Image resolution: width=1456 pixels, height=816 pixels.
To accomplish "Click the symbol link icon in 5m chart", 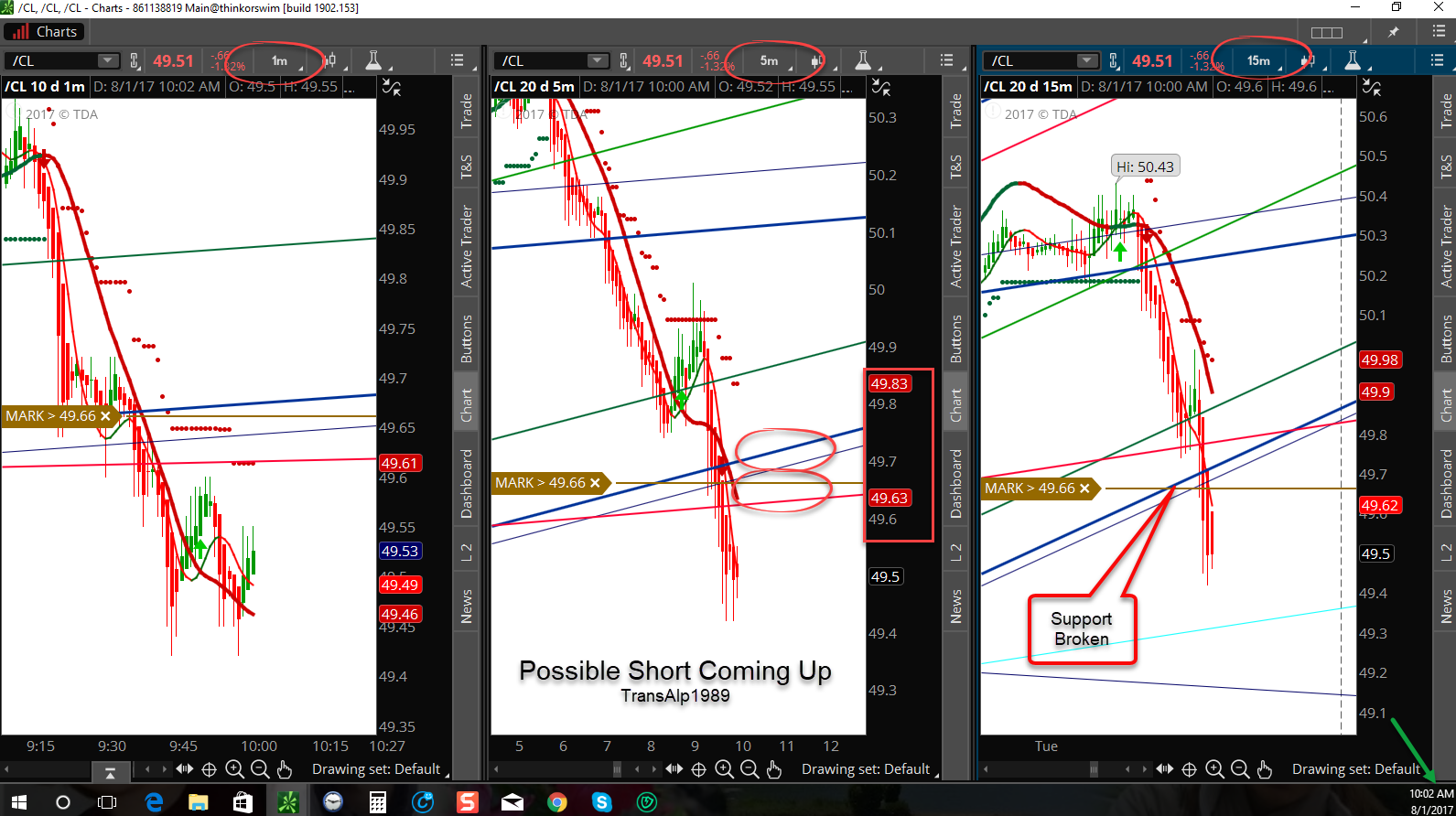I will pos(624,60).
